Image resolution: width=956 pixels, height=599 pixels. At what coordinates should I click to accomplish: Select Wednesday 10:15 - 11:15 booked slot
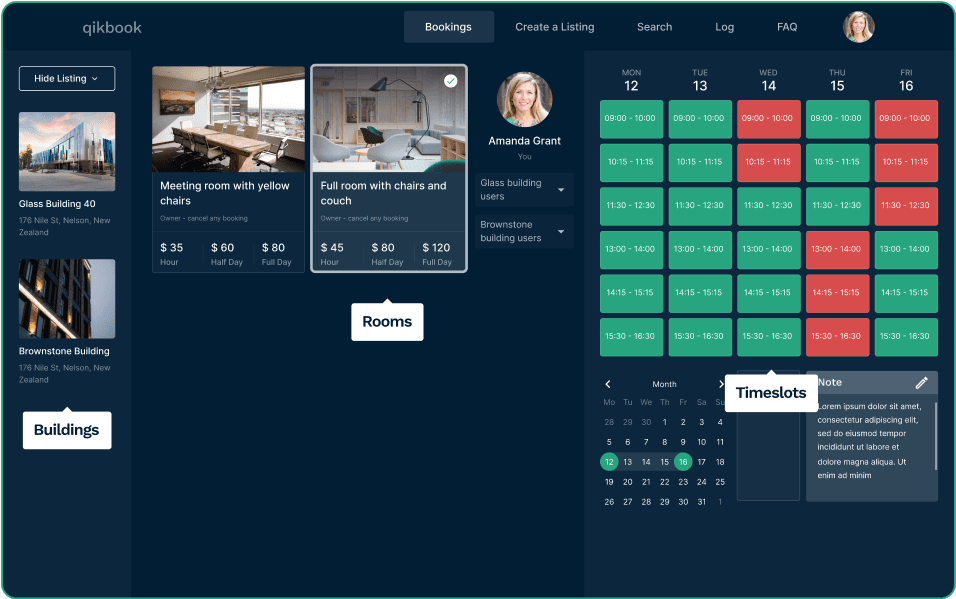(768, 162)
